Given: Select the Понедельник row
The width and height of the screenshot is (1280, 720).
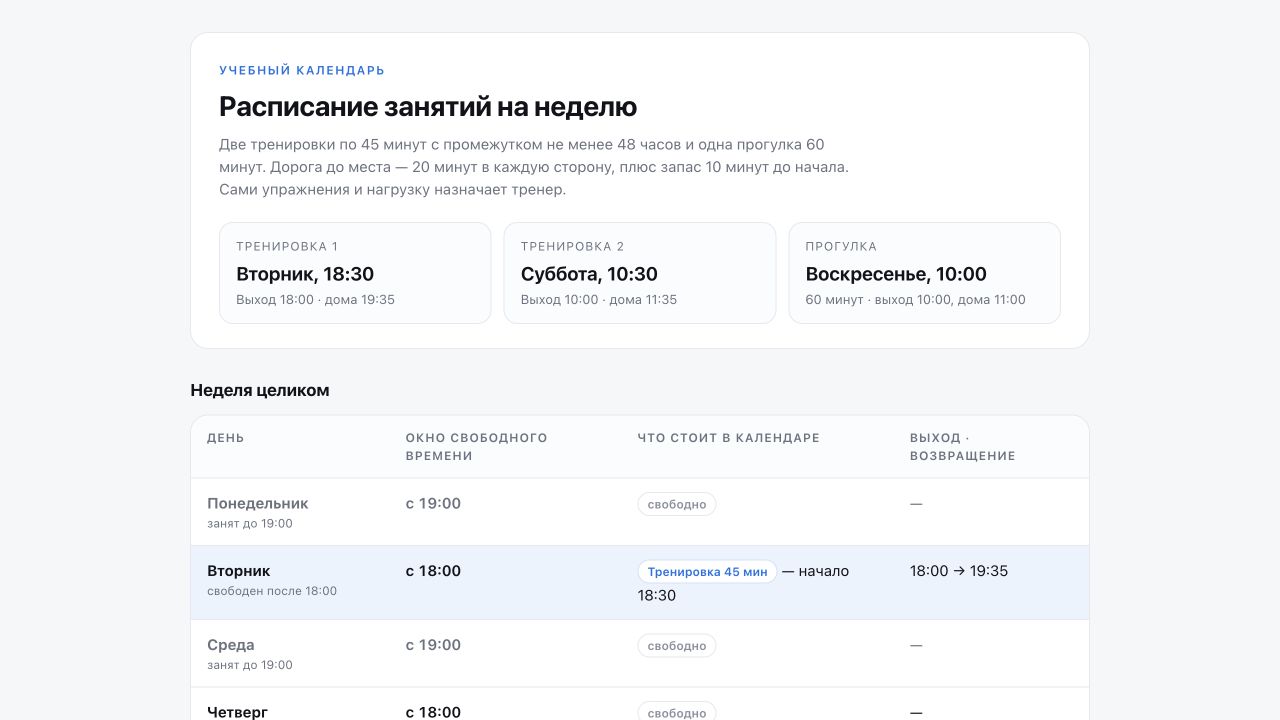Looking at the screenshot, I should [640, 512].
